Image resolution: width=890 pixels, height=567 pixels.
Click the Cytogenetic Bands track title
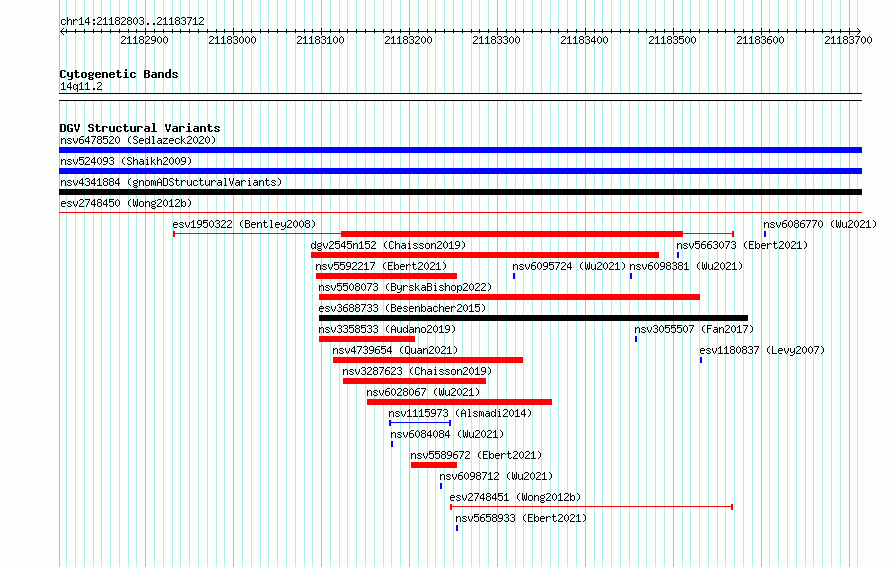click(119, 74)
